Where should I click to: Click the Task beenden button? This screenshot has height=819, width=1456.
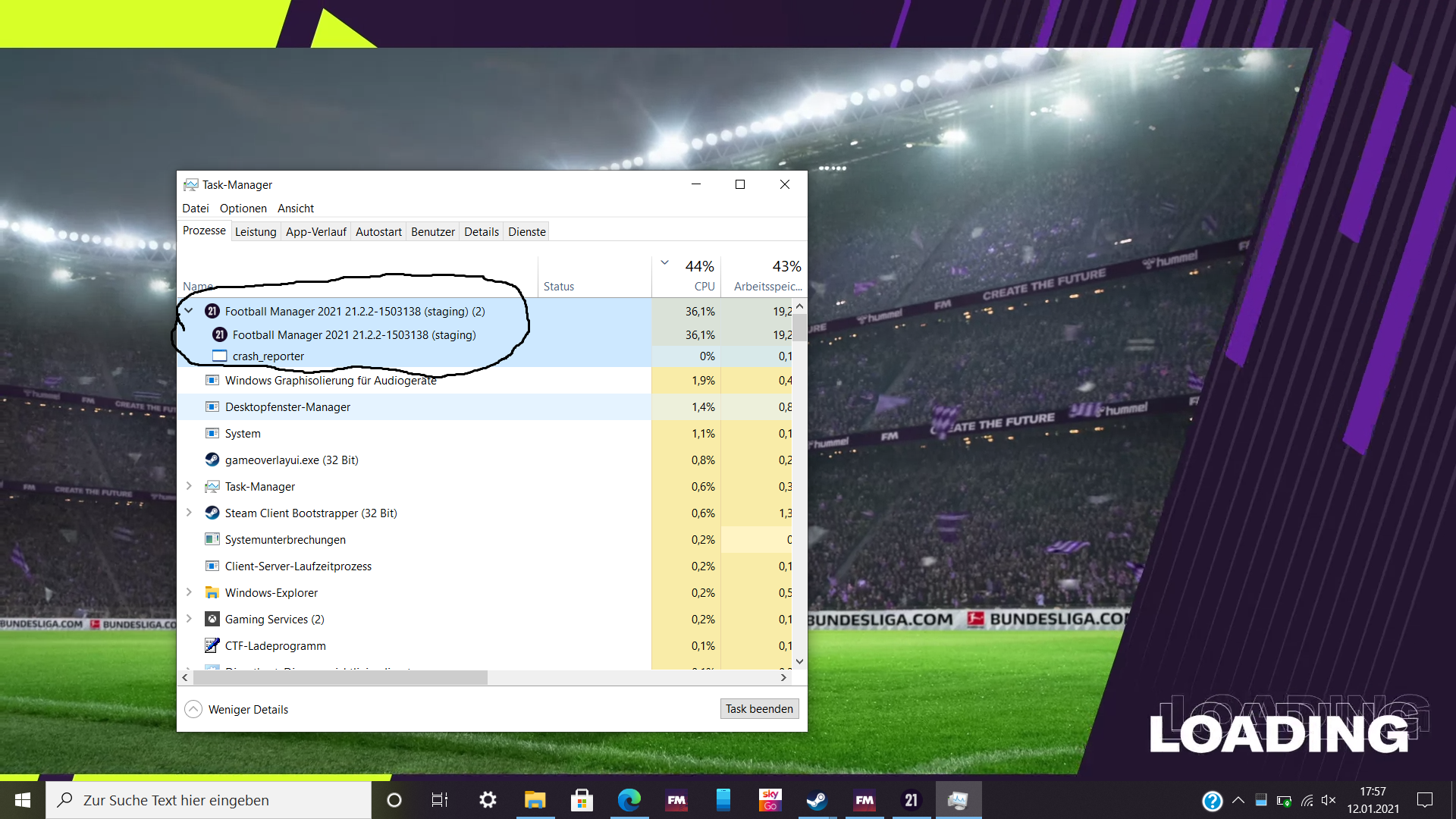759,709
